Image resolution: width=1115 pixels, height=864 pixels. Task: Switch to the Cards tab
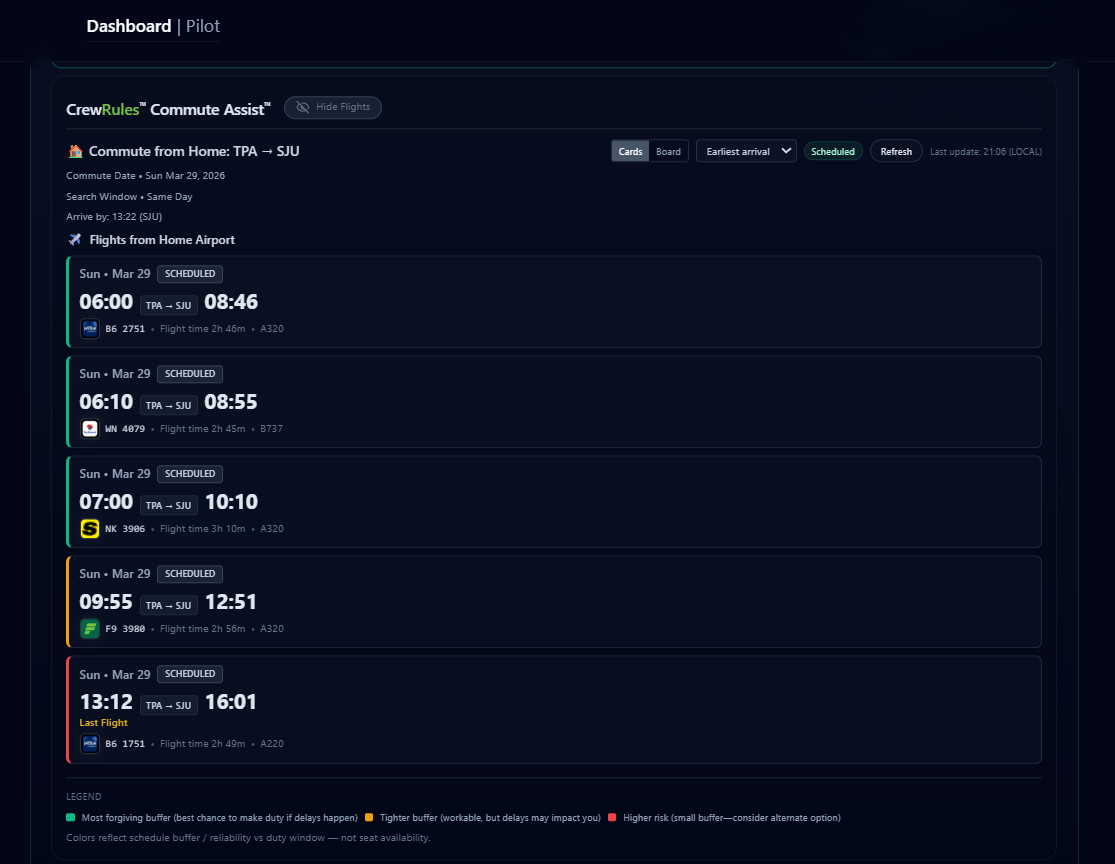coord(630,150)
